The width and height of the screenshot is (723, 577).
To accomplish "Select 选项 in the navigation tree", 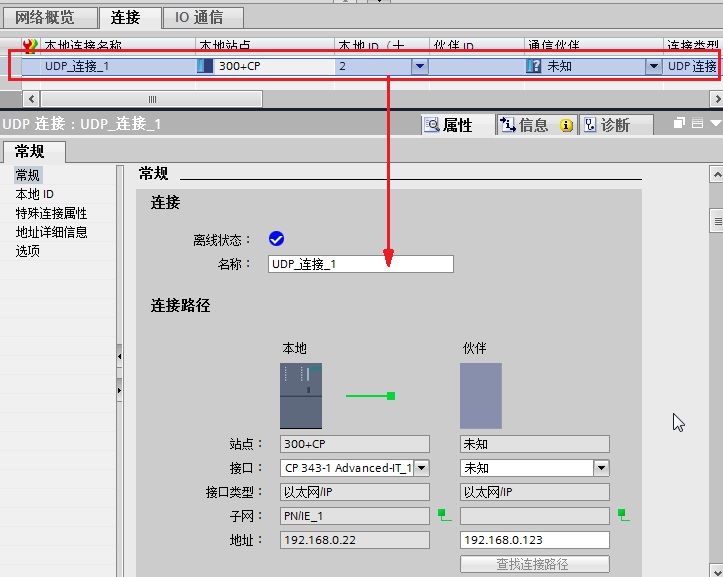I will [28, 251].
